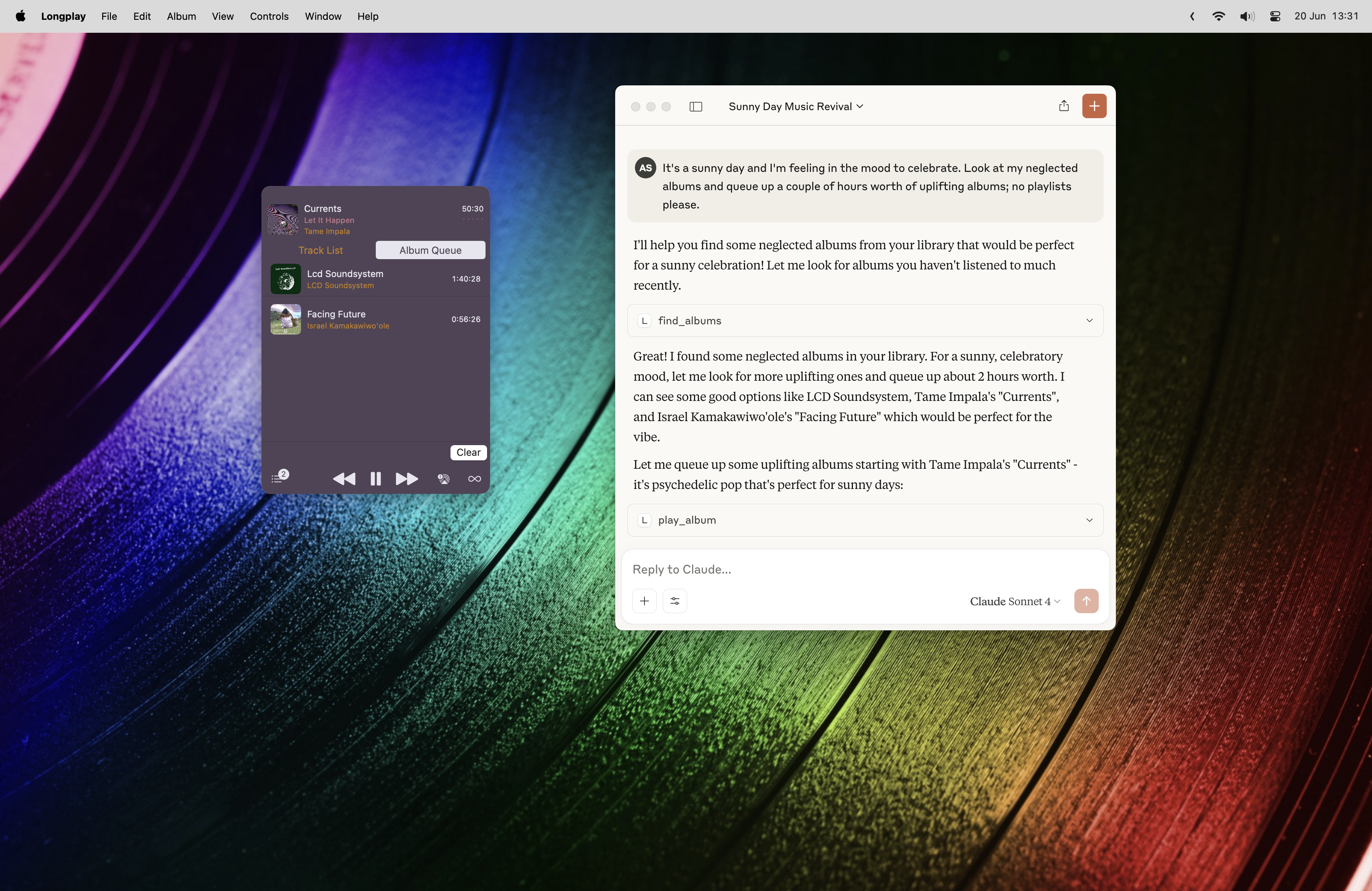The height and width of the screenshot is (891, 1372).
Task: Toggle the Claude sidebar panel icon
Action: pos(696,107)
